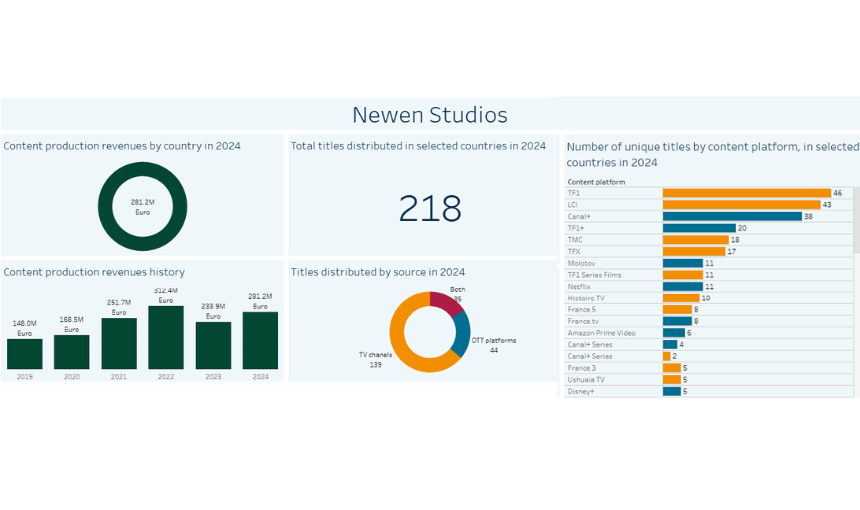Screen dimensions: 860x510
Task: Click the 2024 revenue history bar
Action: click(260, 341)
